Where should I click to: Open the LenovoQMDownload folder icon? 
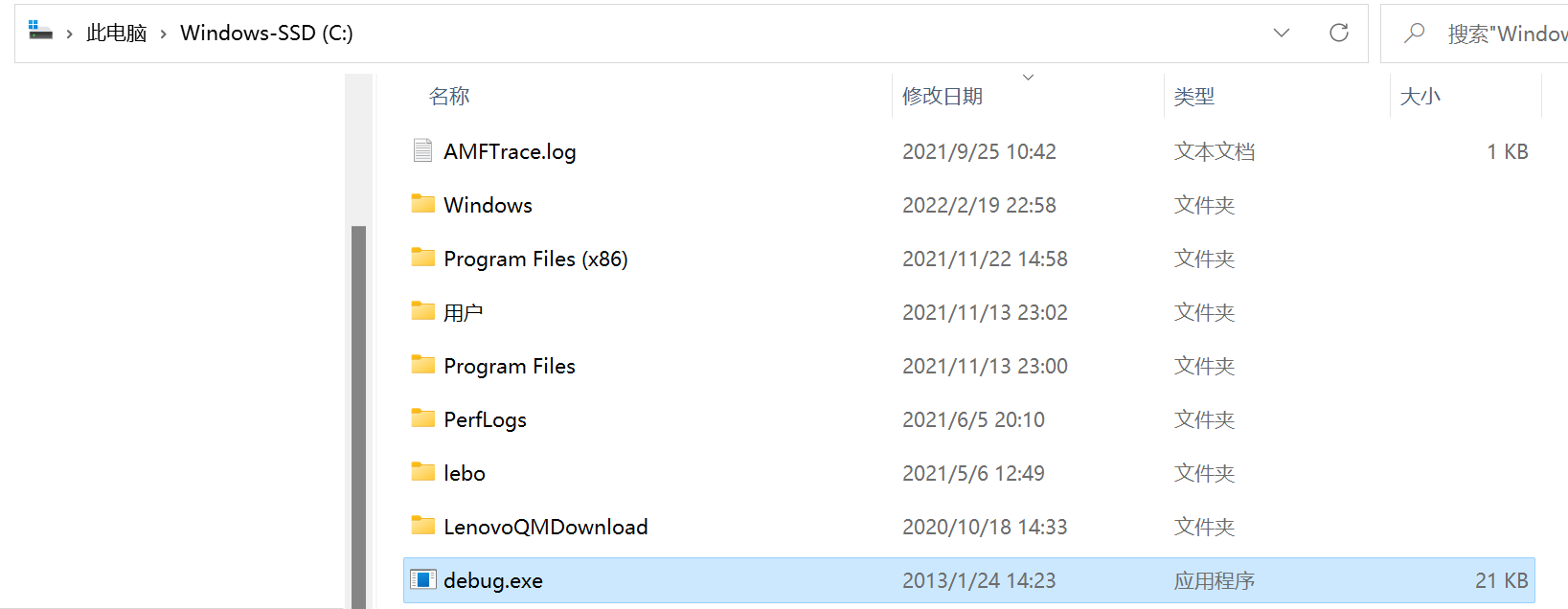[x=423, y=526]
